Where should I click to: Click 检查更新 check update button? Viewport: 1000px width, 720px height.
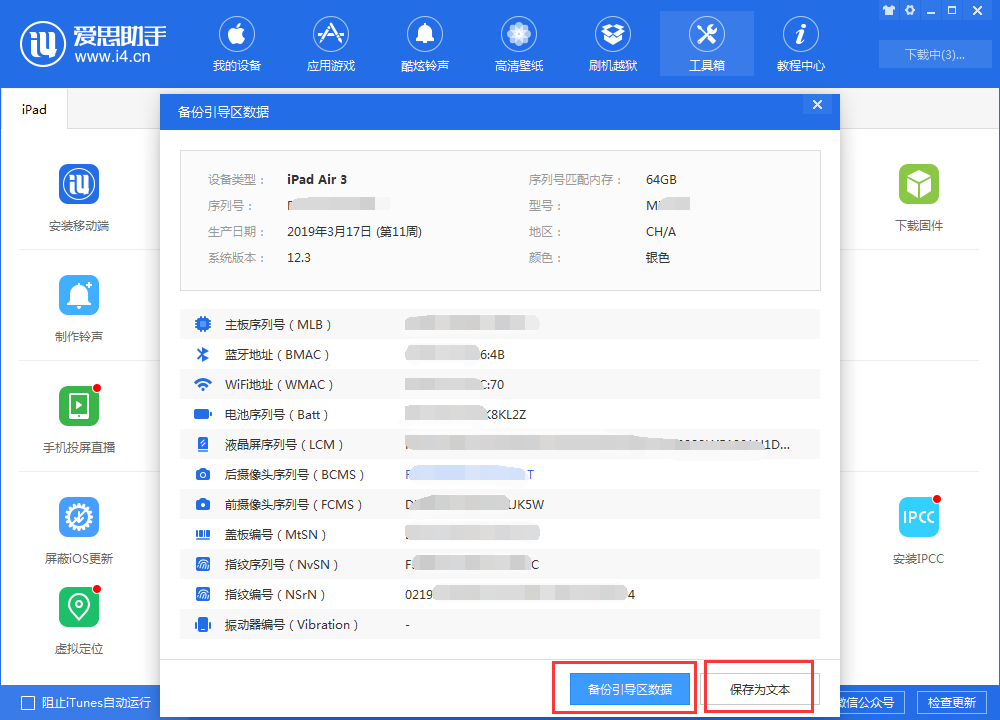coord(952,703)
